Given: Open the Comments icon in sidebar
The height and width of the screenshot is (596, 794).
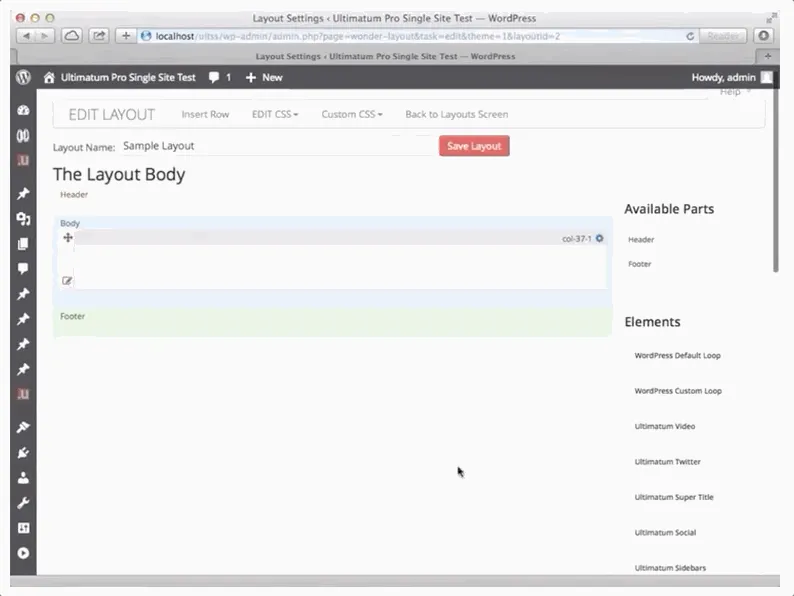Looking at the screenshot, I should coord(23,268).
